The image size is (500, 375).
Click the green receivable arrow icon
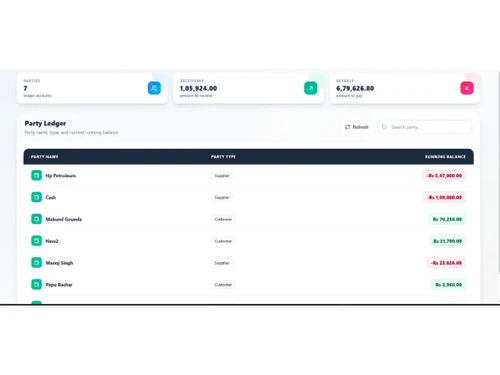(x=310, y=88)
